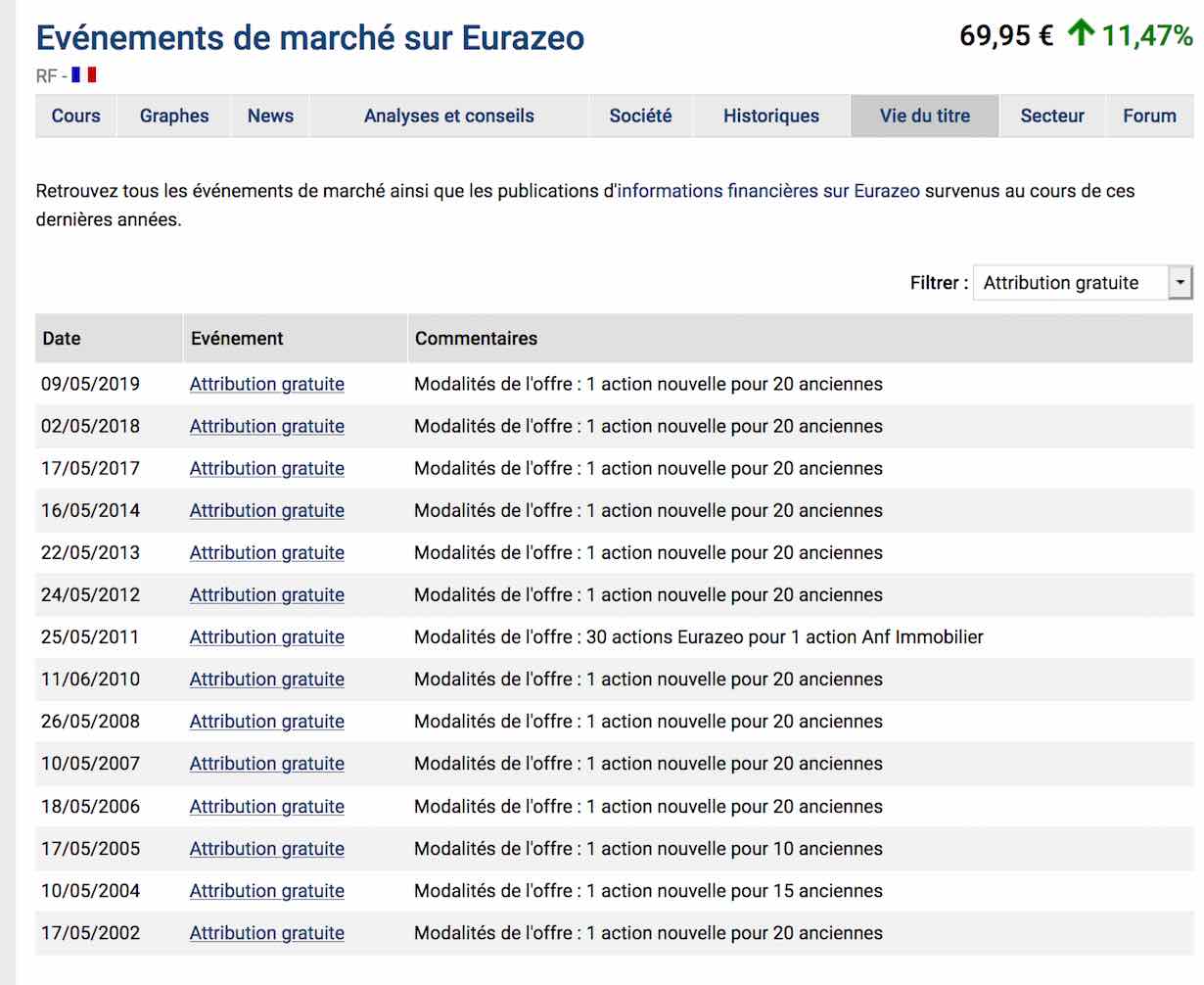Click the page title Evénements de marché sur Eurazeo
The width and height of the screenshot is (1204, 985).
click(x=310, y=37)
